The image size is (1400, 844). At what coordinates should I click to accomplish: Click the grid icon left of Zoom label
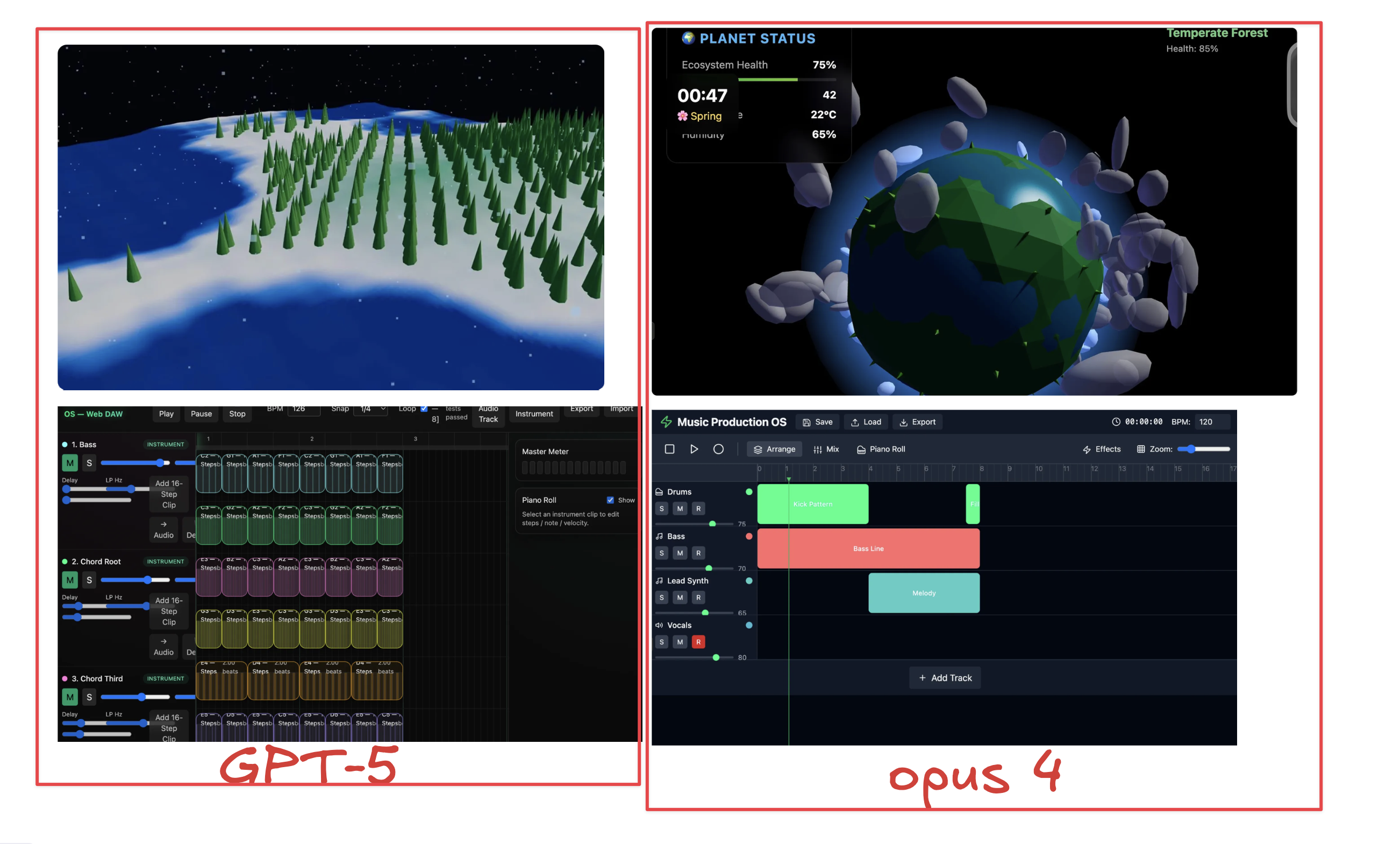[1140, 449]
